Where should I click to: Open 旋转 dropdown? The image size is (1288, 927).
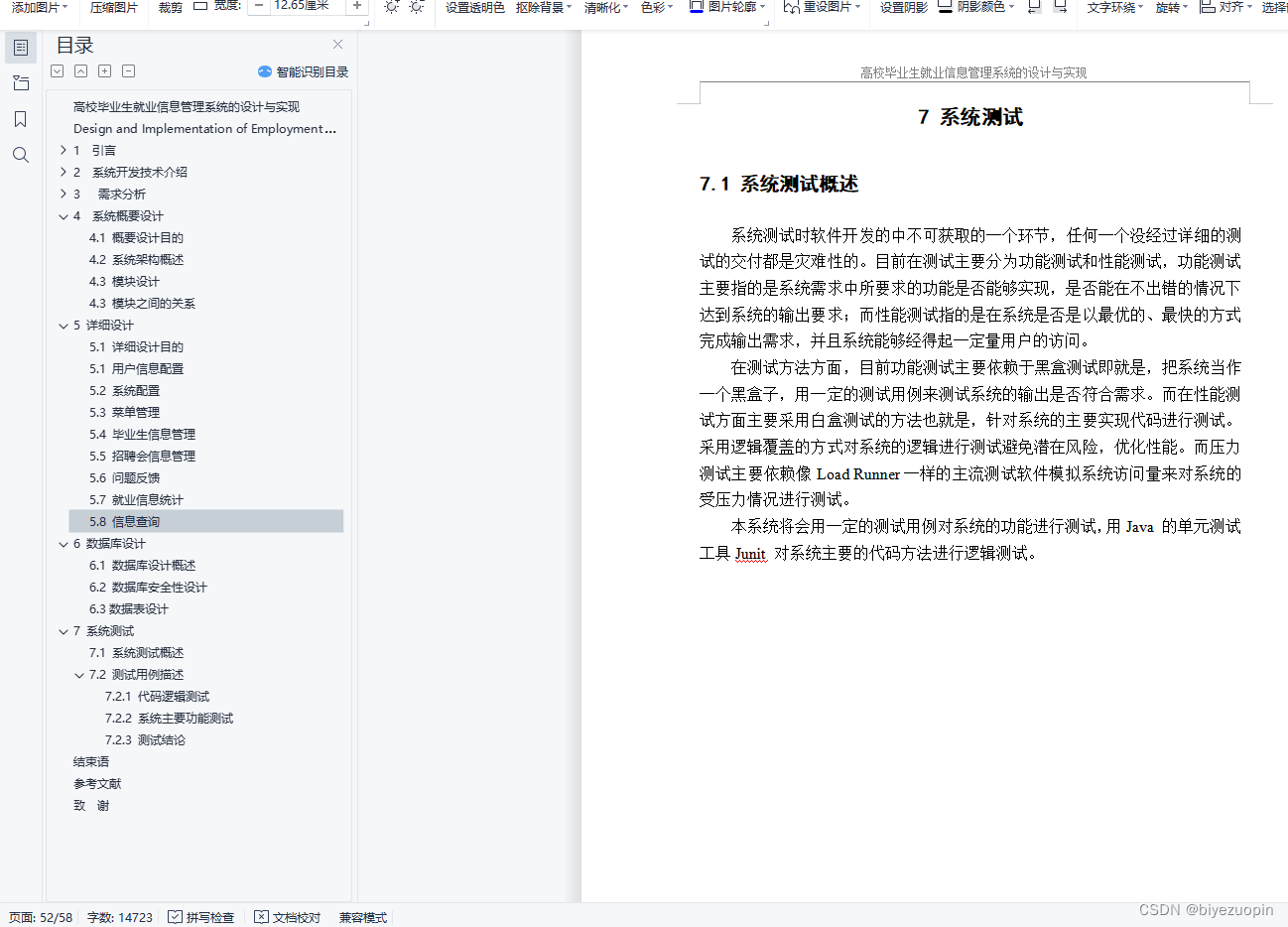[1172, 7]
